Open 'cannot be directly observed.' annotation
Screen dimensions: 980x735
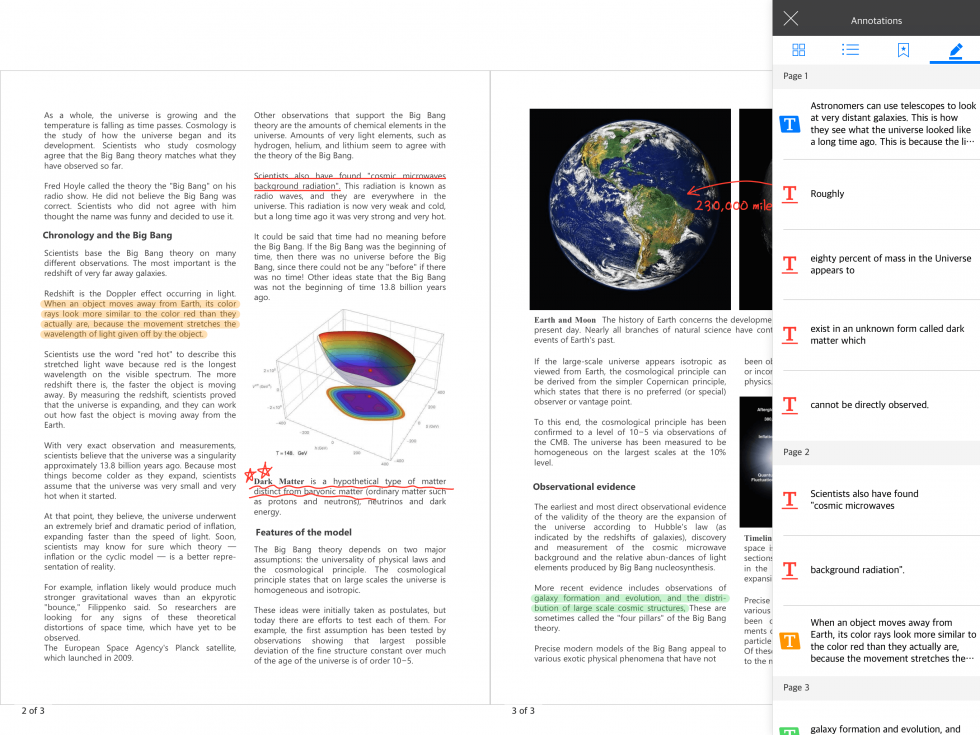pos(876,404)
